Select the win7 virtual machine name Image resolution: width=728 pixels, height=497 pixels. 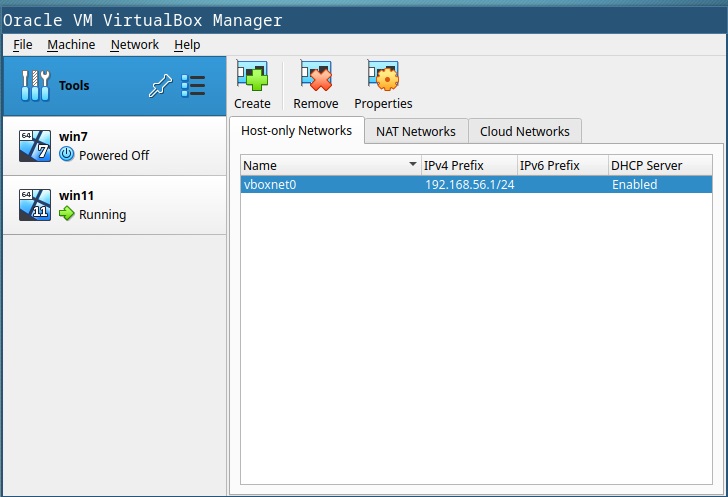[73, 137]
